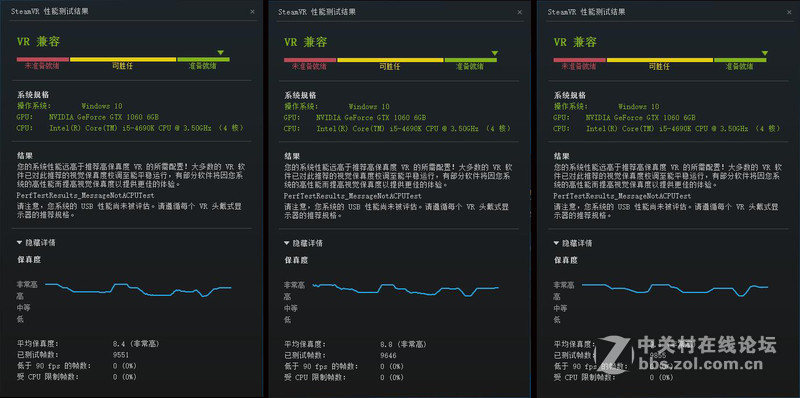Viewport: 800px width, 398px height.
Task: Collapse 隐藏详情 in the middle window
Action: pyautogui.click(x=304, y=243)
